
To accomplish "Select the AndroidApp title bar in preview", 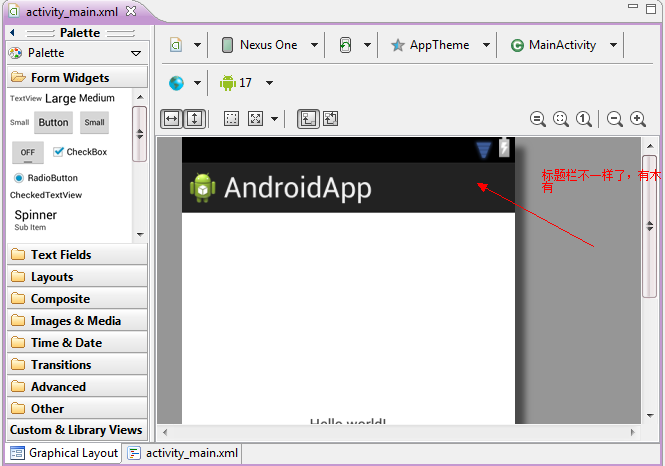I will point(348,188).
